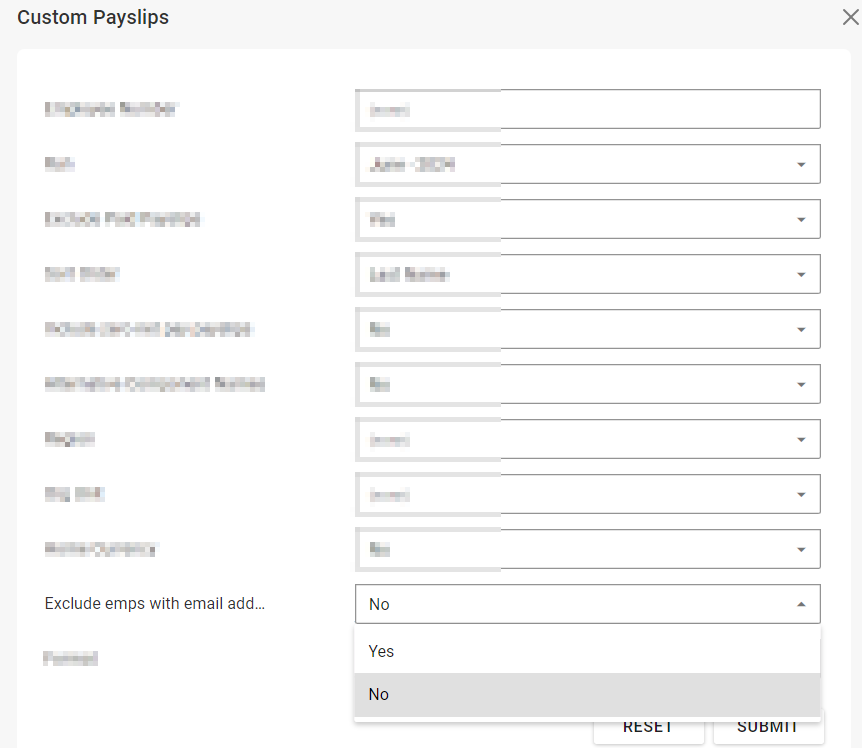Open the Org Unit dropdown field
Viewport: 862px width, 748px height.
click(x=587, y=494)
